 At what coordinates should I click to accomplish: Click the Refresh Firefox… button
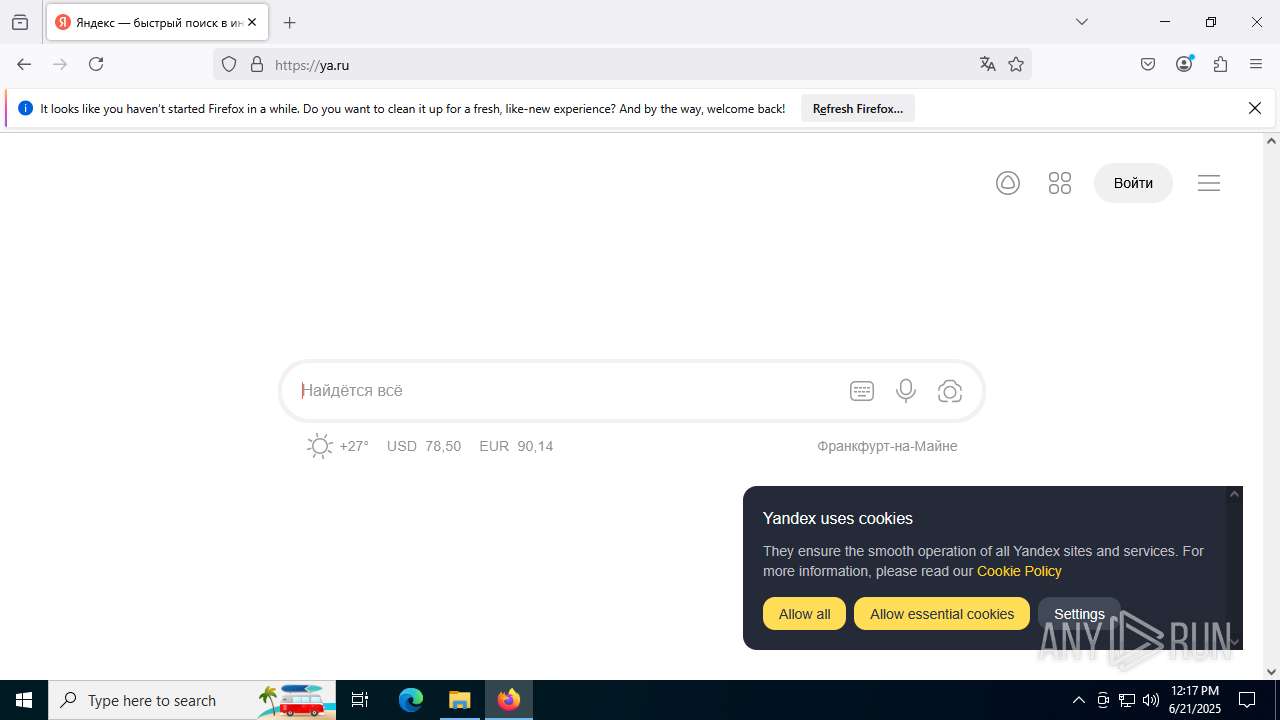[858, 109]
